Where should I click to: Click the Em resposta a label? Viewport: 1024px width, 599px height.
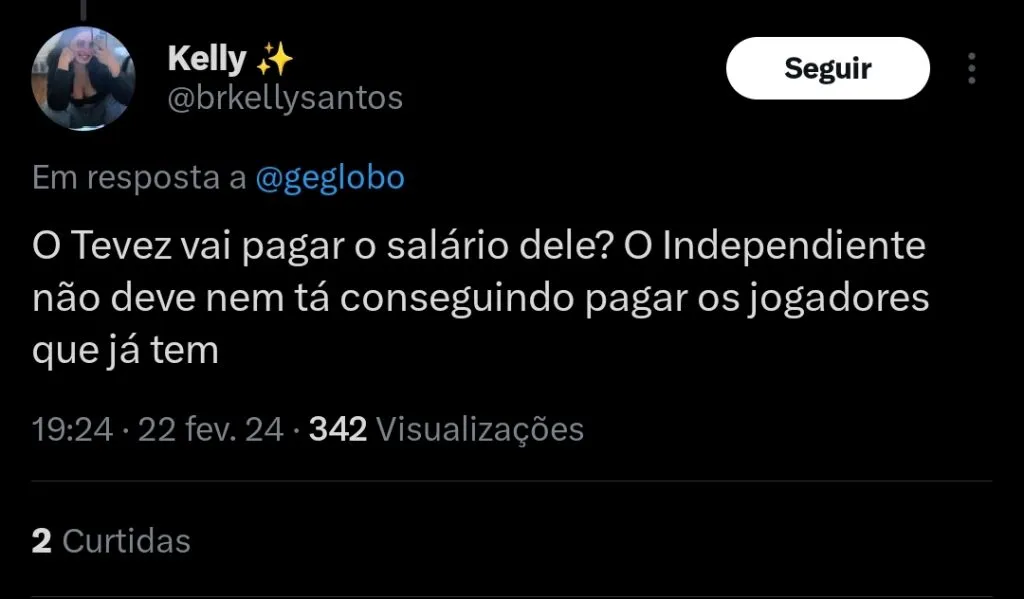[x=139, y=178]
